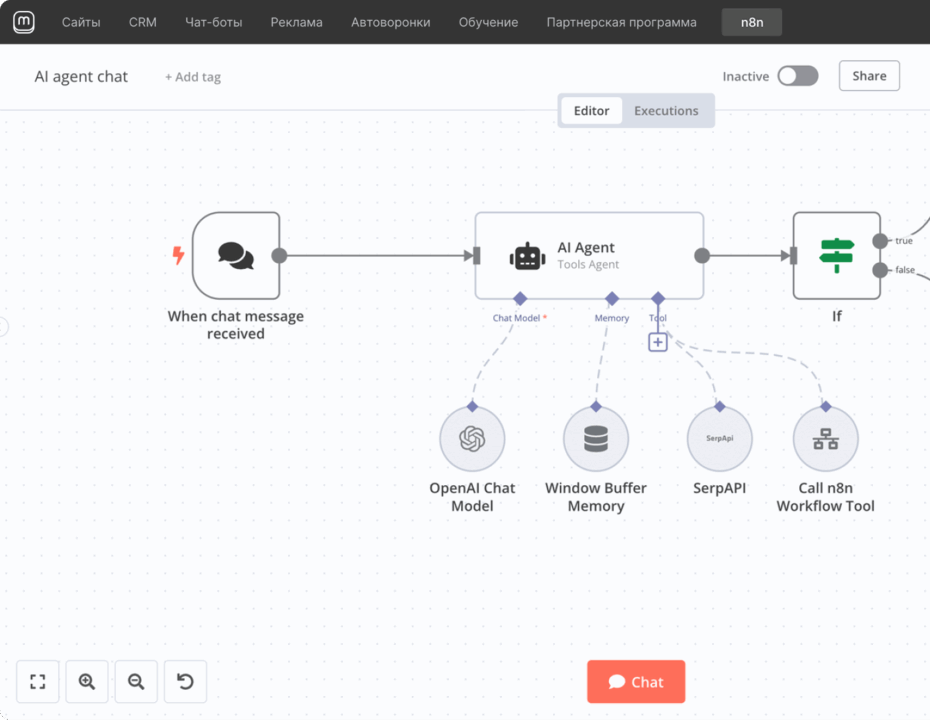Open the Call n8n Workflow Tool node
Viewport: 930px width, 720px height.
(x=825, y=439)
